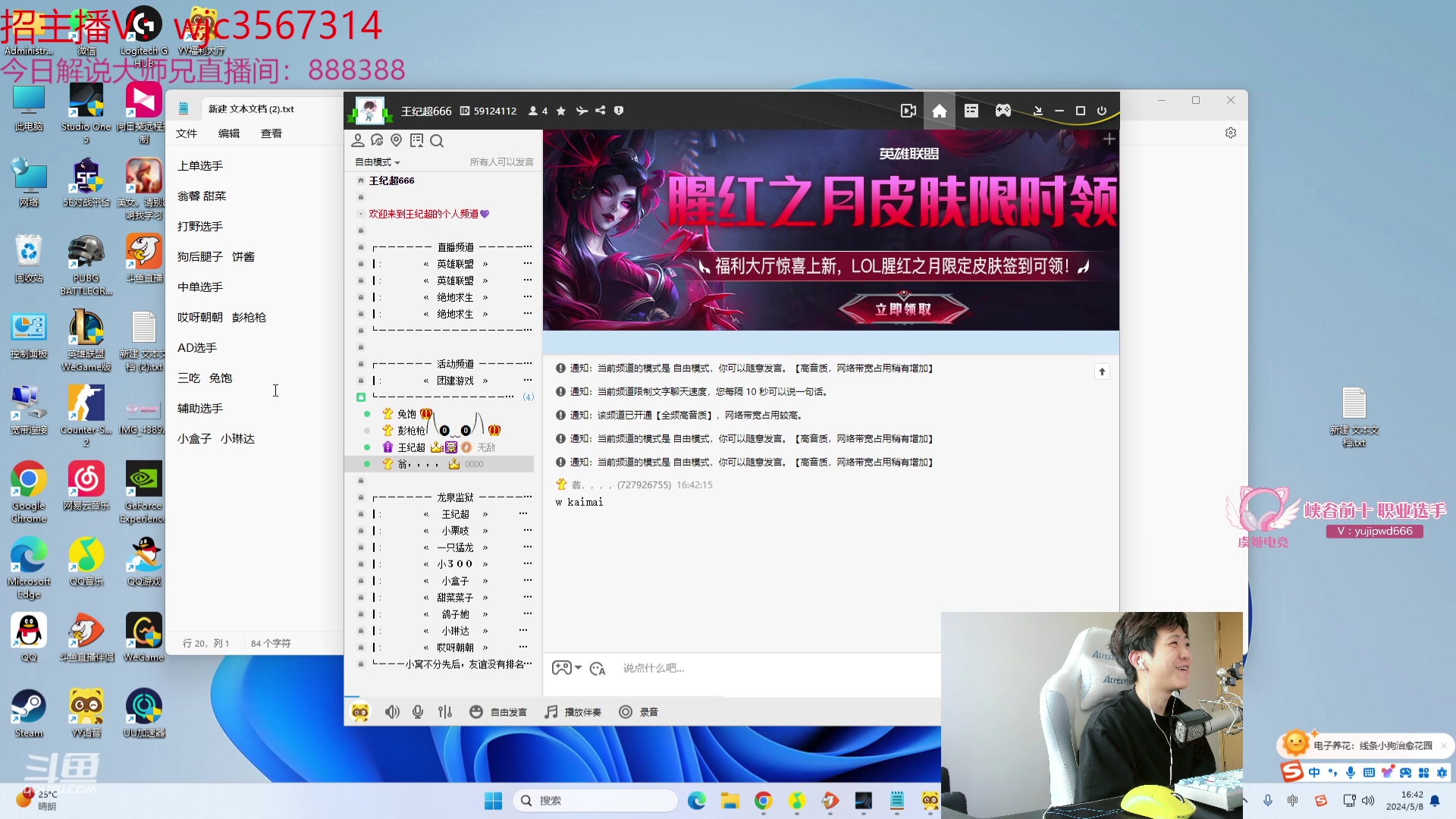Click the 腥红之月 promo banner image
This screenshot has width=1456, height=819.
pyautogui.click(x=831, y=230)
